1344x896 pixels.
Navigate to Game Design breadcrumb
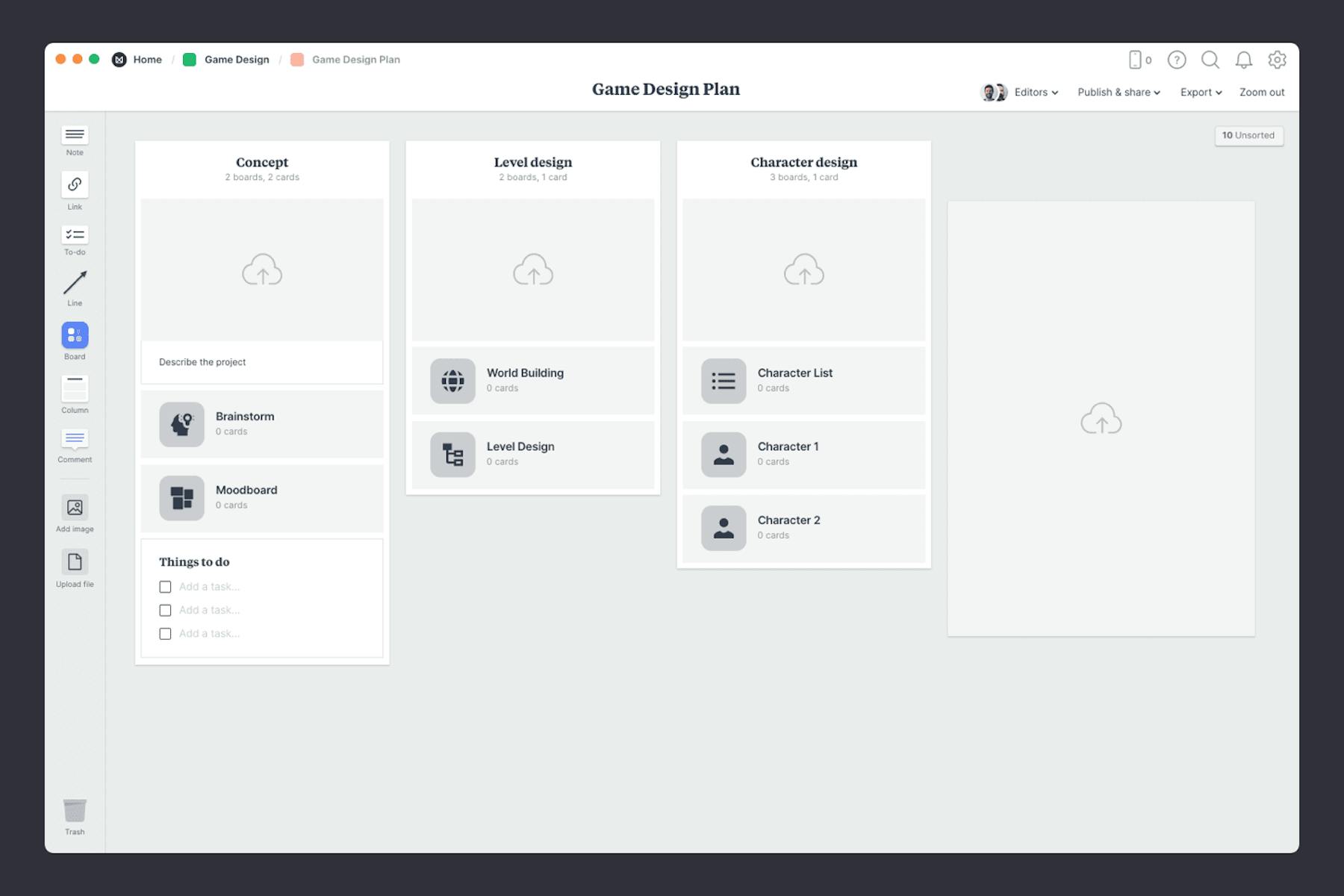point(236,59)
